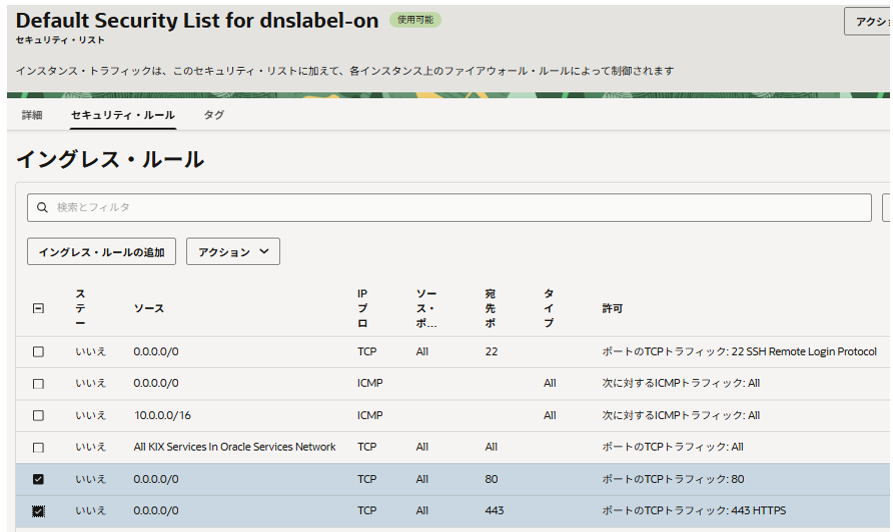The image size is (893, 532).
Task: Click the search magnifier icon
Action: 42,208
